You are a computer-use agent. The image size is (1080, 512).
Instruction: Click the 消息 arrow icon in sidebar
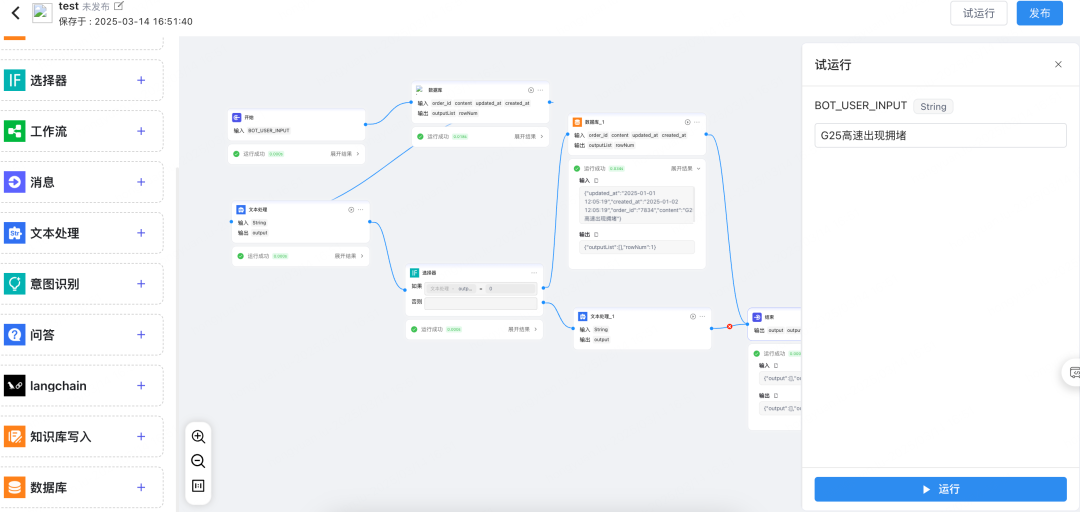[14, 182]
